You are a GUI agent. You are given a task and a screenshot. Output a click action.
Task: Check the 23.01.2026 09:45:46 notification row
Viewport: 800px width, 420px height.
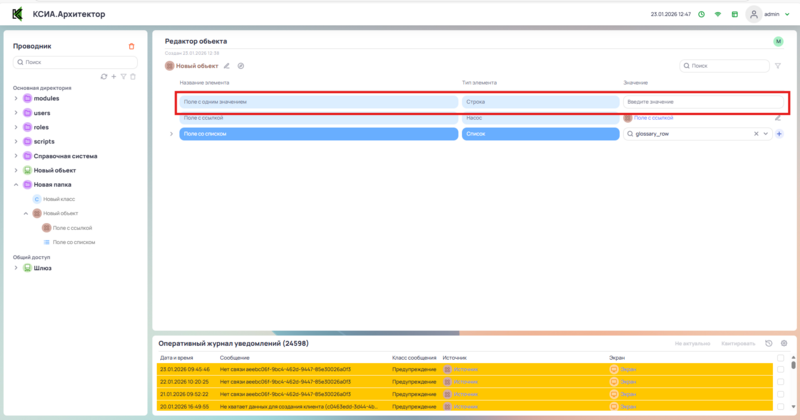click(x=781, y=369)
